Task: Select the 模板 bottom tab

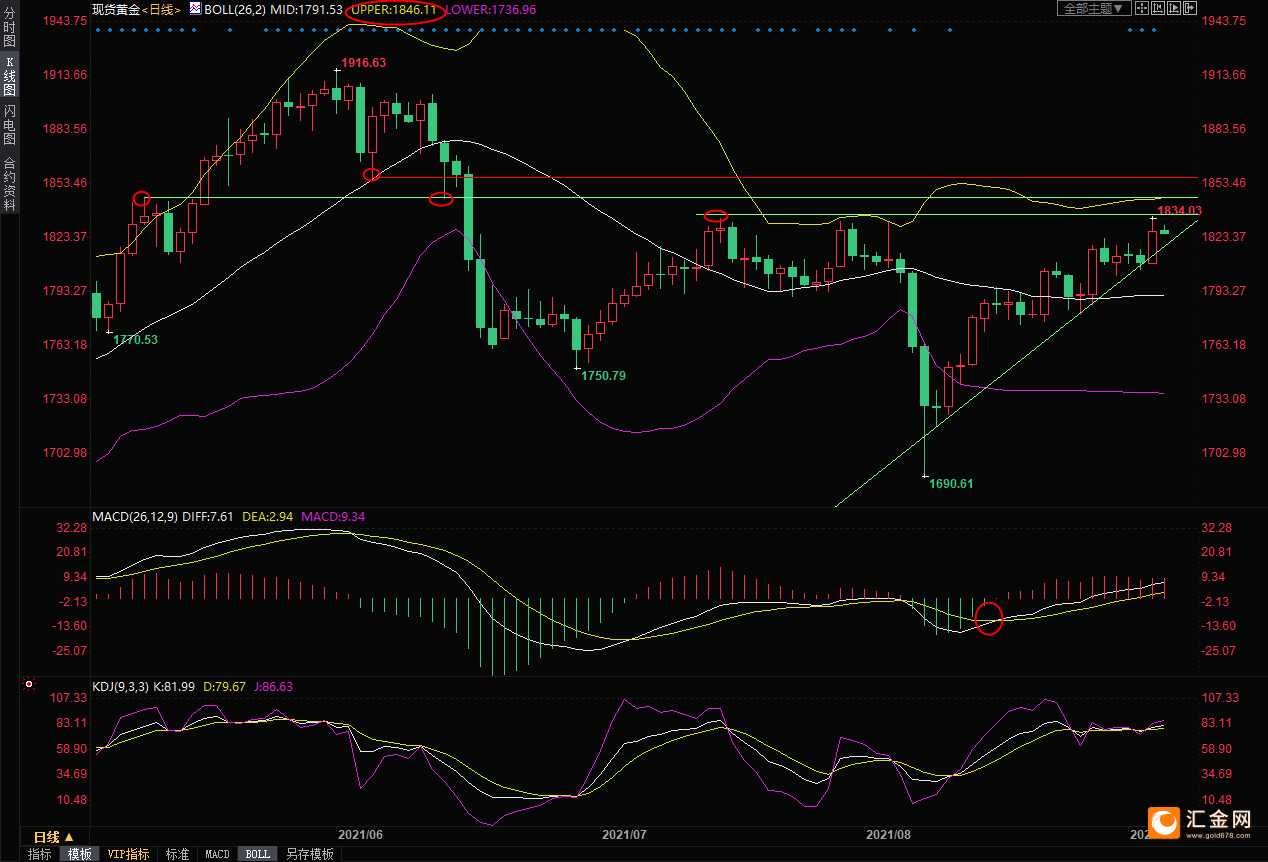Action: coord(79,854)
